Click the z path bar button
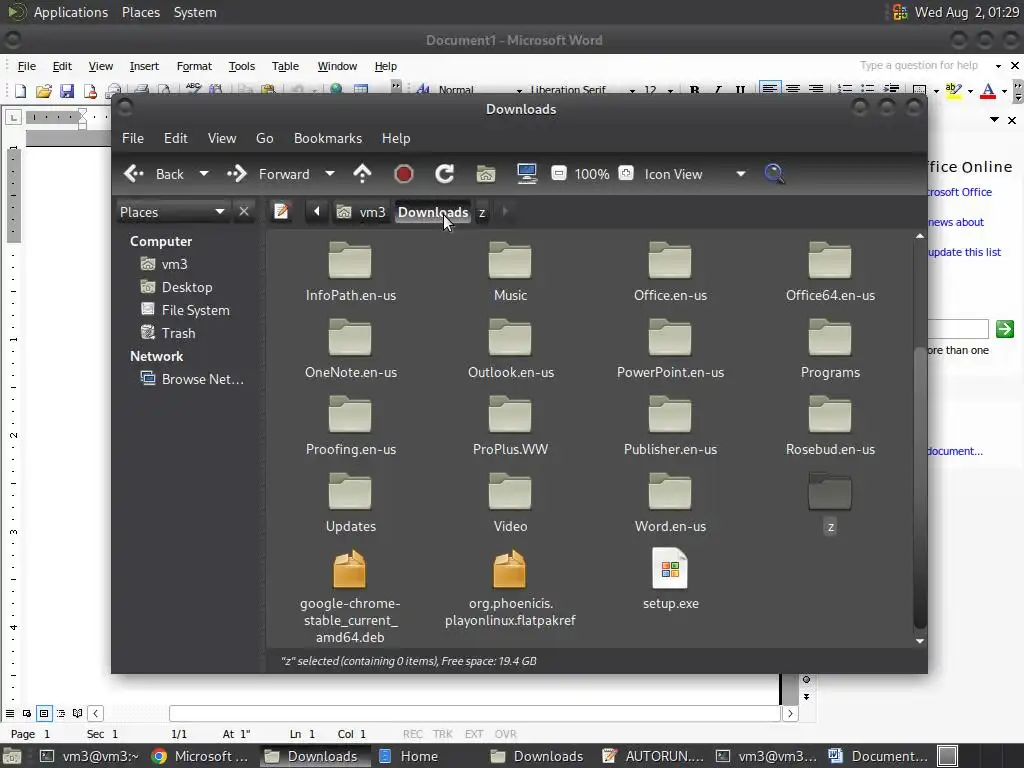This screenshot has width=1024, height=768. (x=482, y=212)
